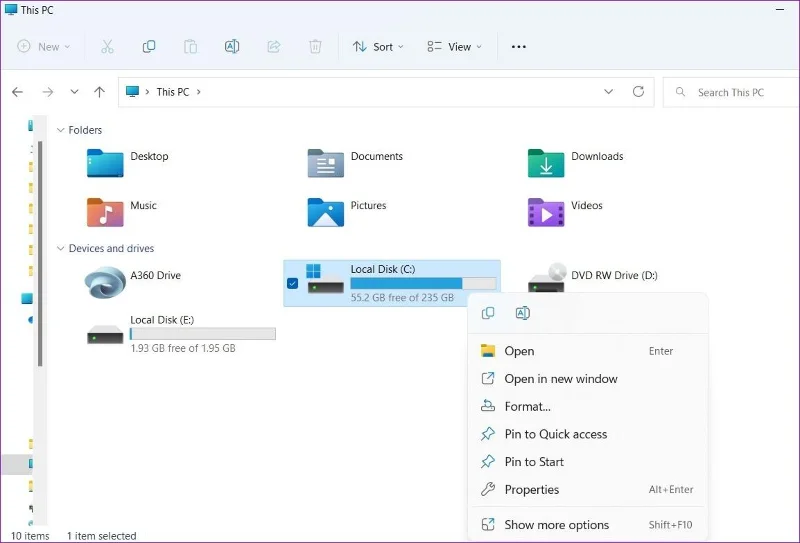Click '1.93 GB free of 1.95 GB' text
Screen dimensions: 800x543
183,348
